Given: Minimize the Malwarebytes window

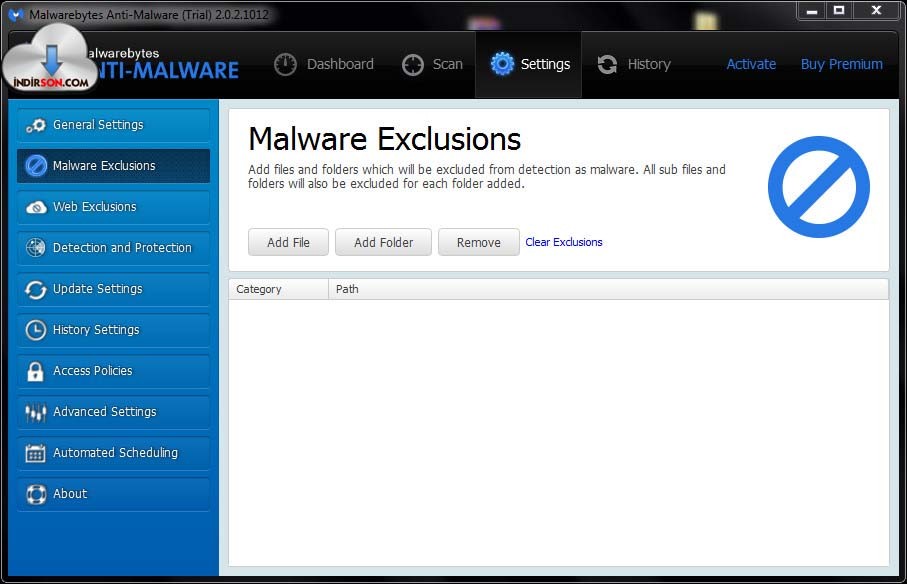Looking at the screenshot, I should pos(812,11).
